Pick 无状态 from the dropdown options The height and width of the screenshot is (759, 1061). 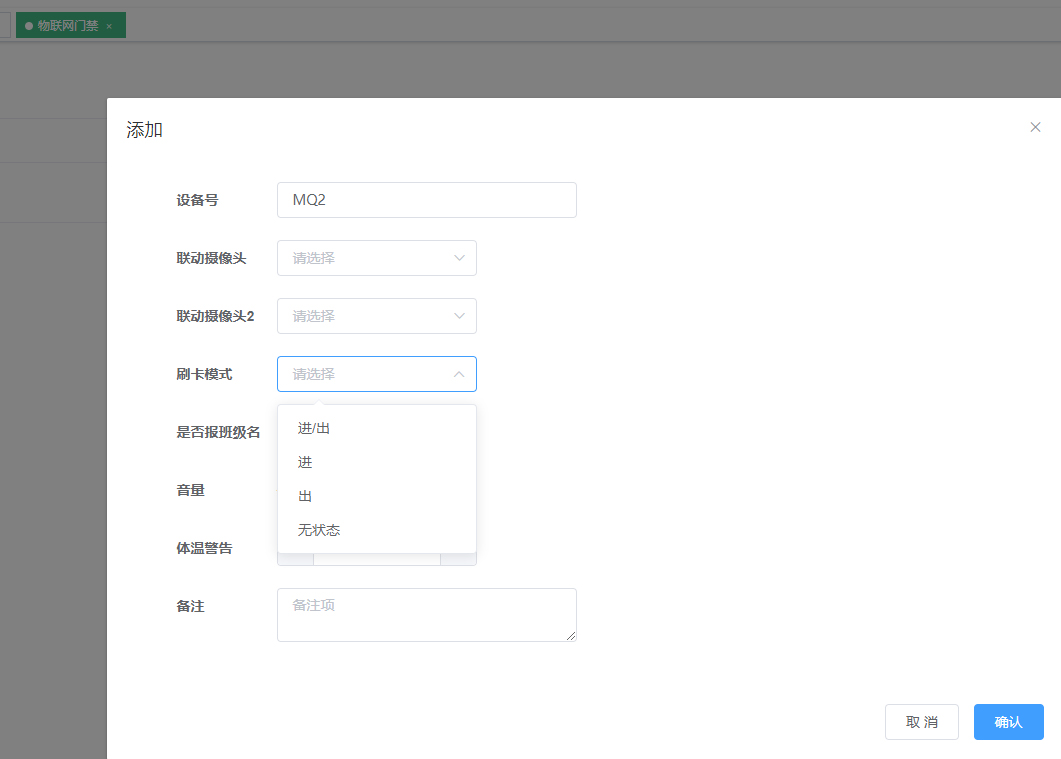pos(318,529)
